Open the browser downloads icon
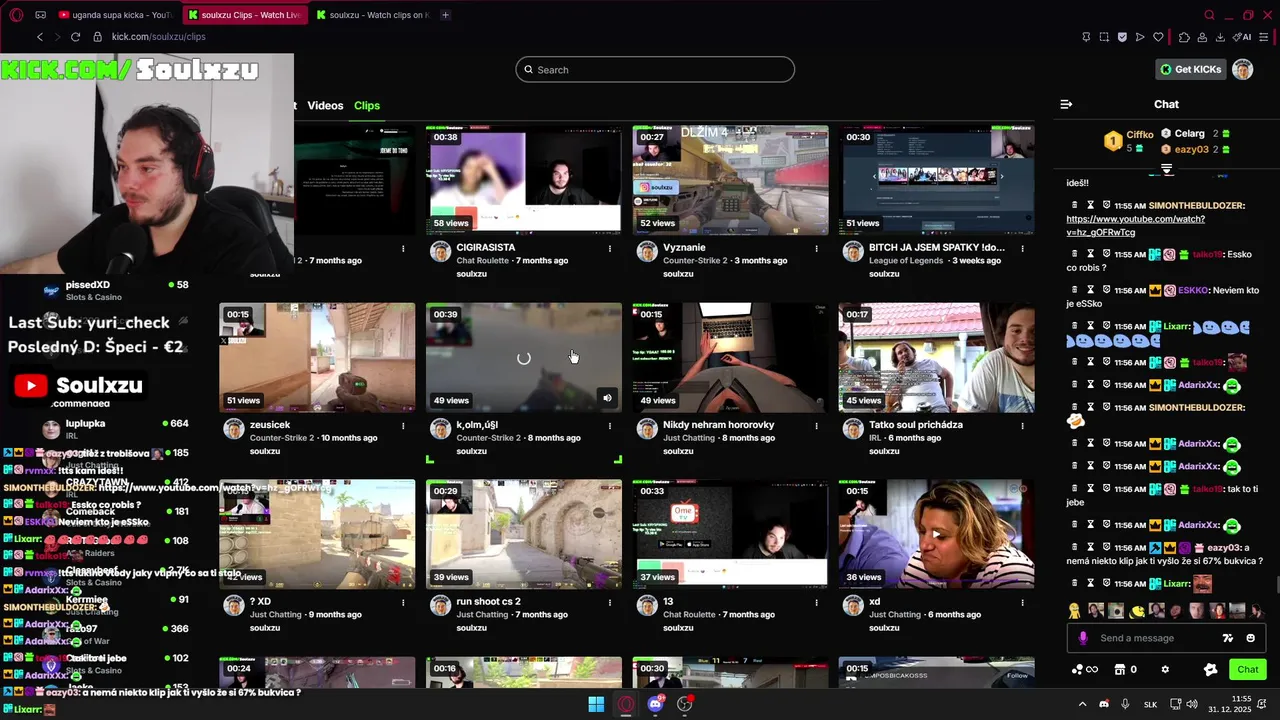1280x720 pixels. 1220,37
